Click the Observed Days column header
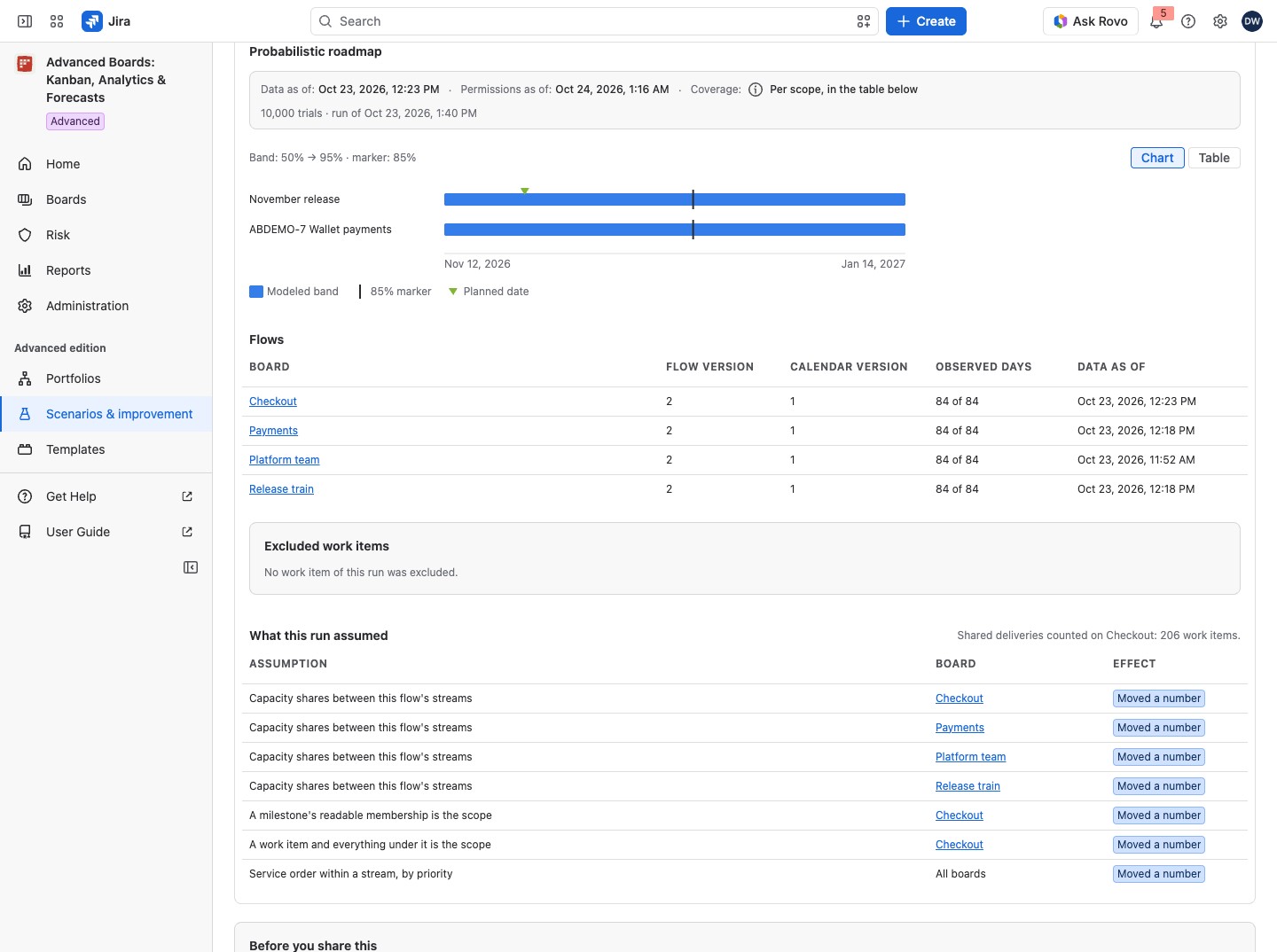Screen dimensions: 1277x952 [x=983, y=367]
